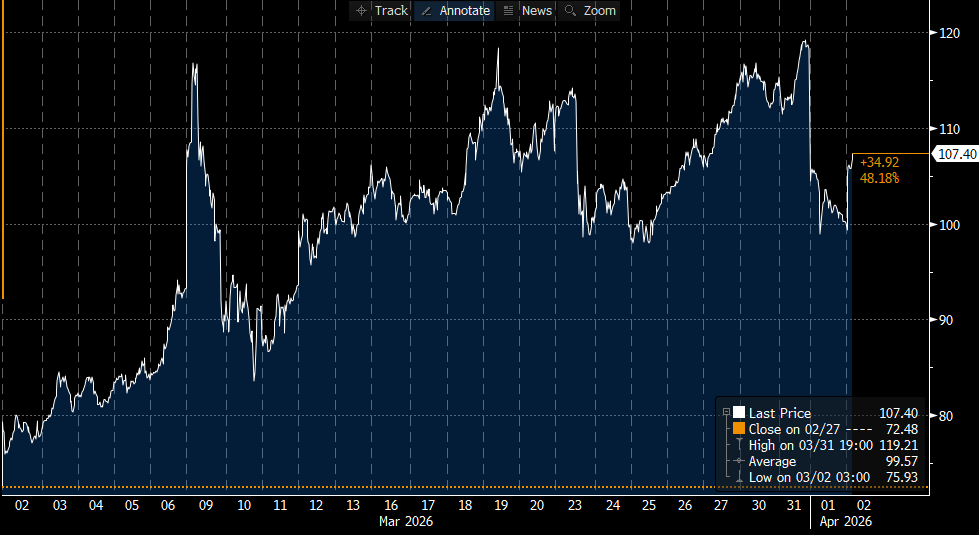This screenshot has height=535, width=979.
Task: Click the orange Close on 02/27 swatch
Action: click(739, 429)
